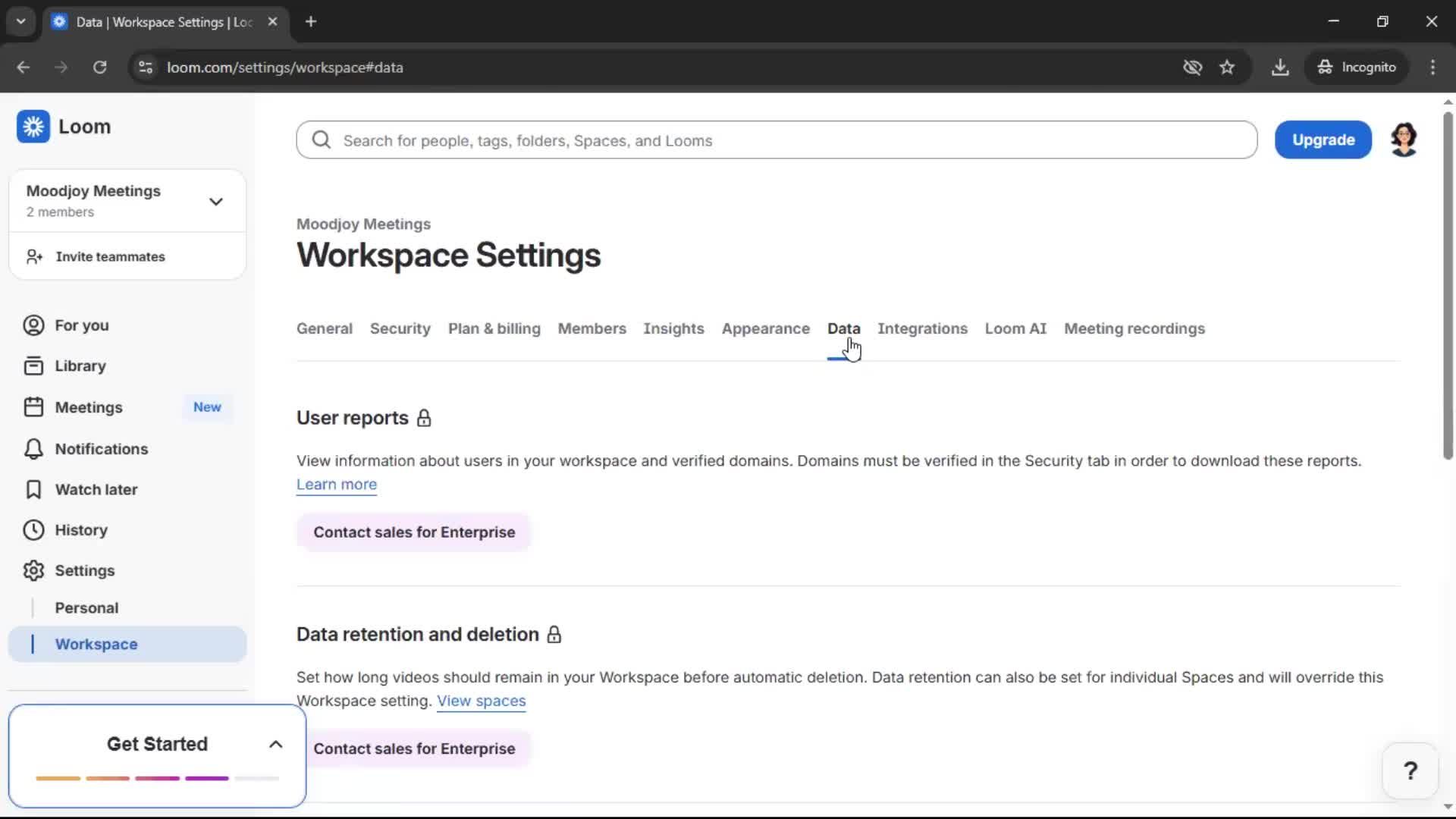Click the Loom logo icon

33,127
